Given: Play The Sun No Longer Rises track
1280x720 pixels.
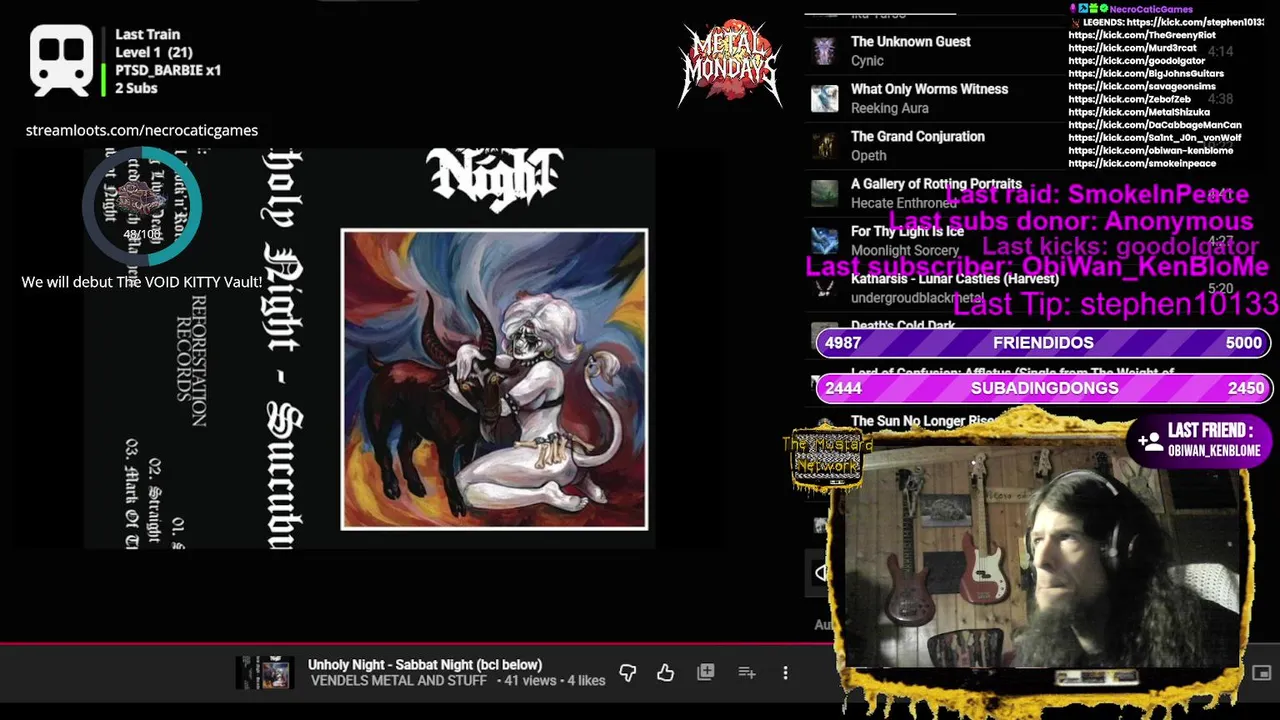Looking at the screenshot, I should coord(922,421).
